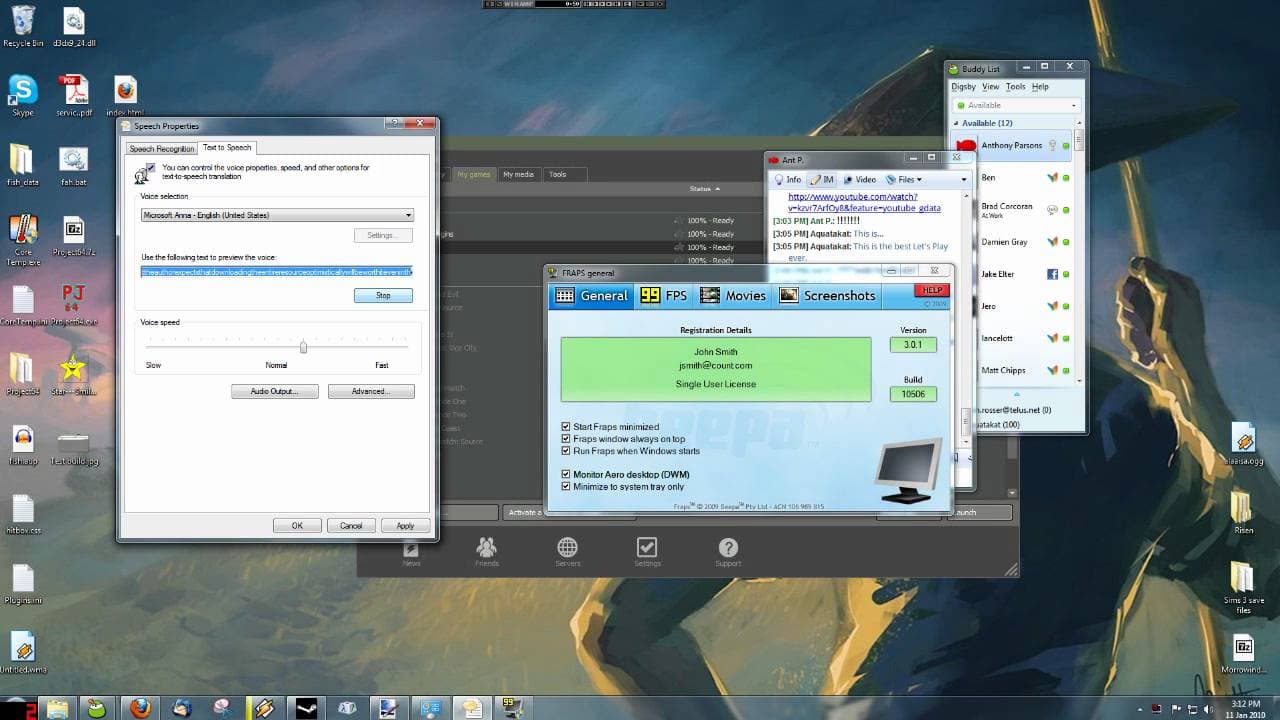Viewport: 1280px width, 720px height.
Task: Toggle Run Fraps when Windows starts
Action: coord(566,451)
